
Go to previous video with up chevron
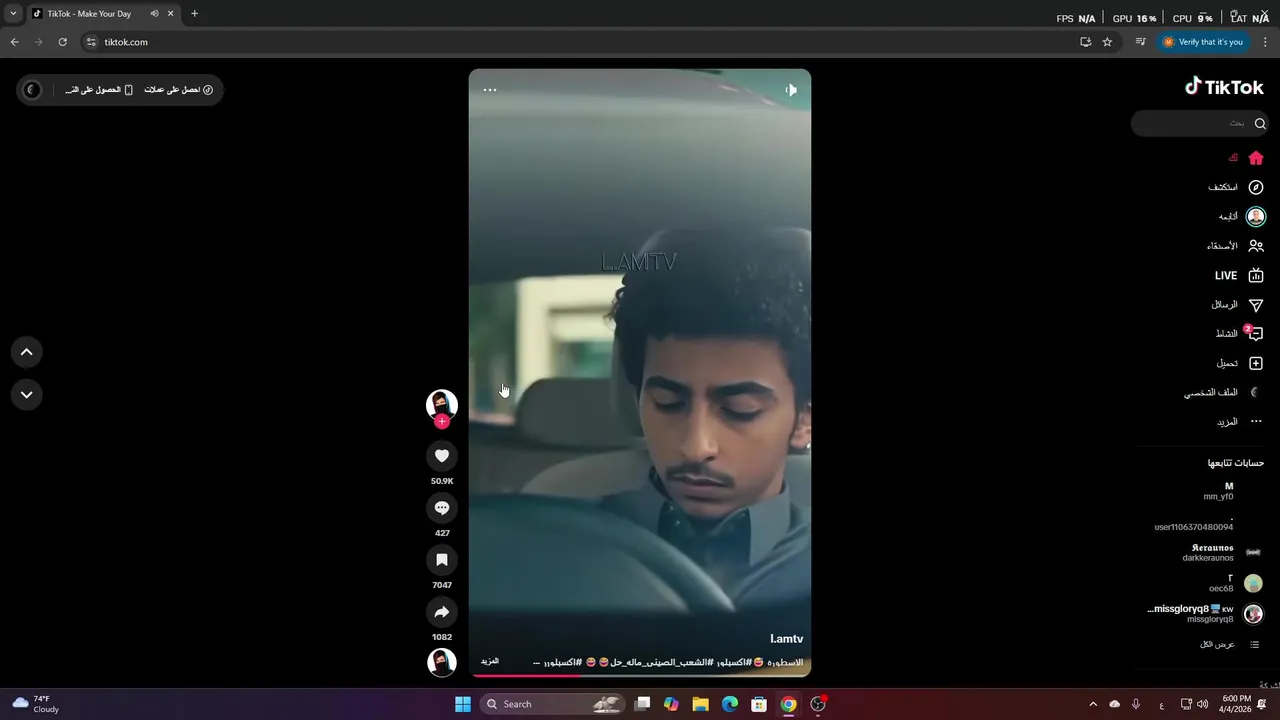coord(27,352)
